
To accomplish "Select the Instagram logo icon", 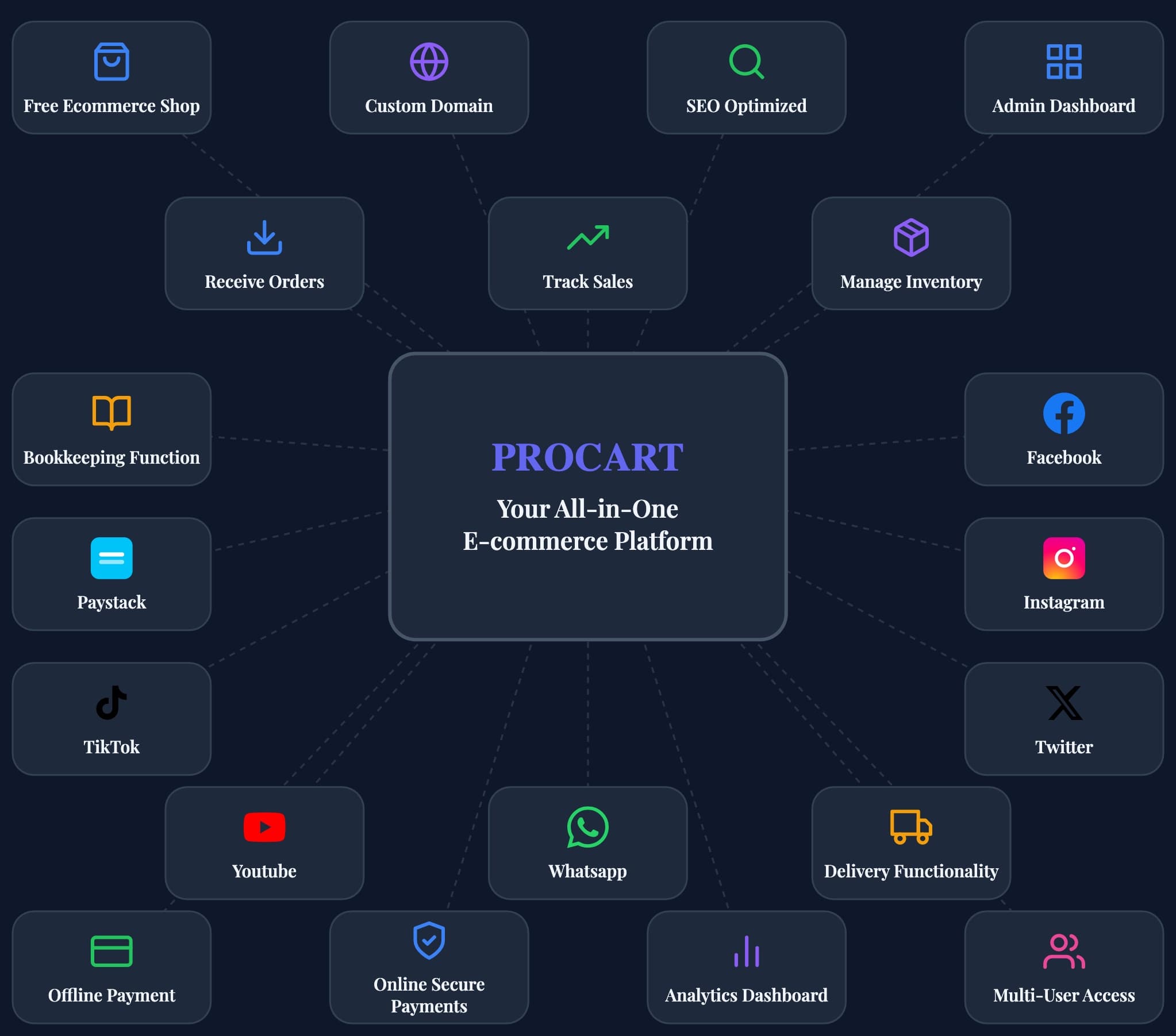I will click(x=1064, y=558).
